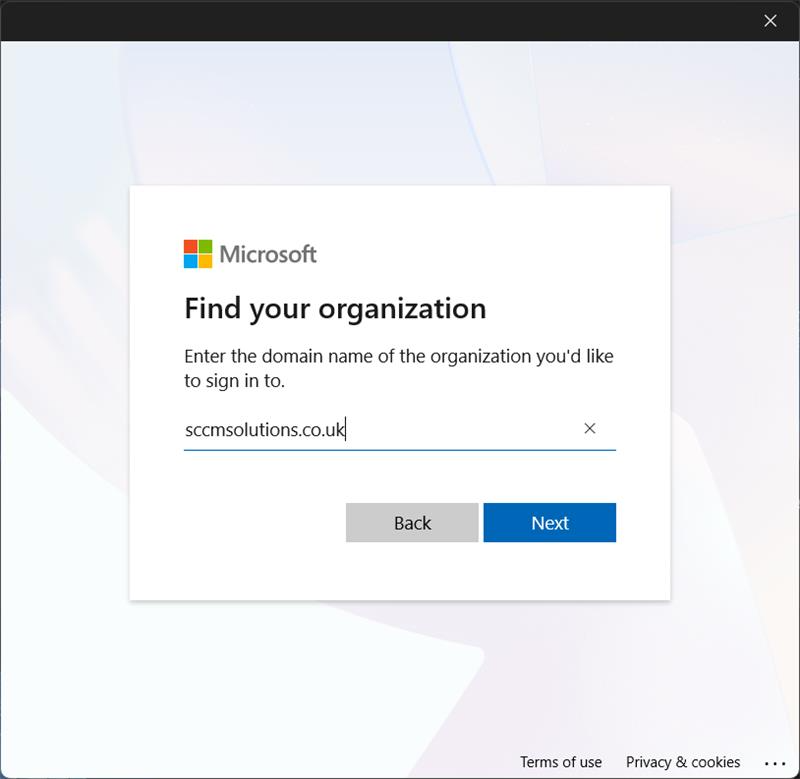The height and width of the screenshot is (779, 800).
Task: Click the sccmsolutions.co.uk text in field
Action: pyautogui.click(x=264, y=430)
